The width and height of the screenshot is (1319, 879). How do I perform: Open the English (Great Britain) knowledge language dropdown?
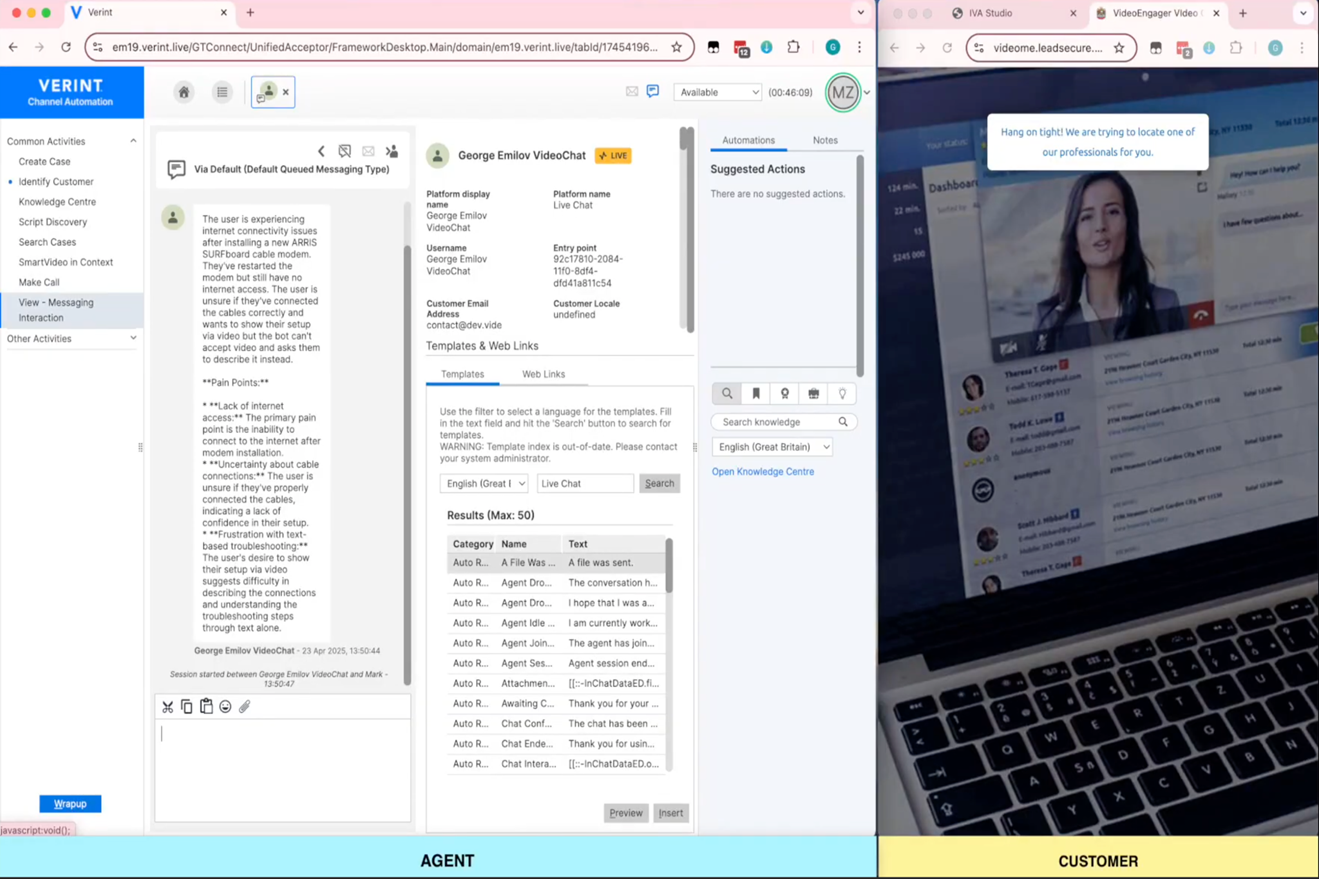772,447
